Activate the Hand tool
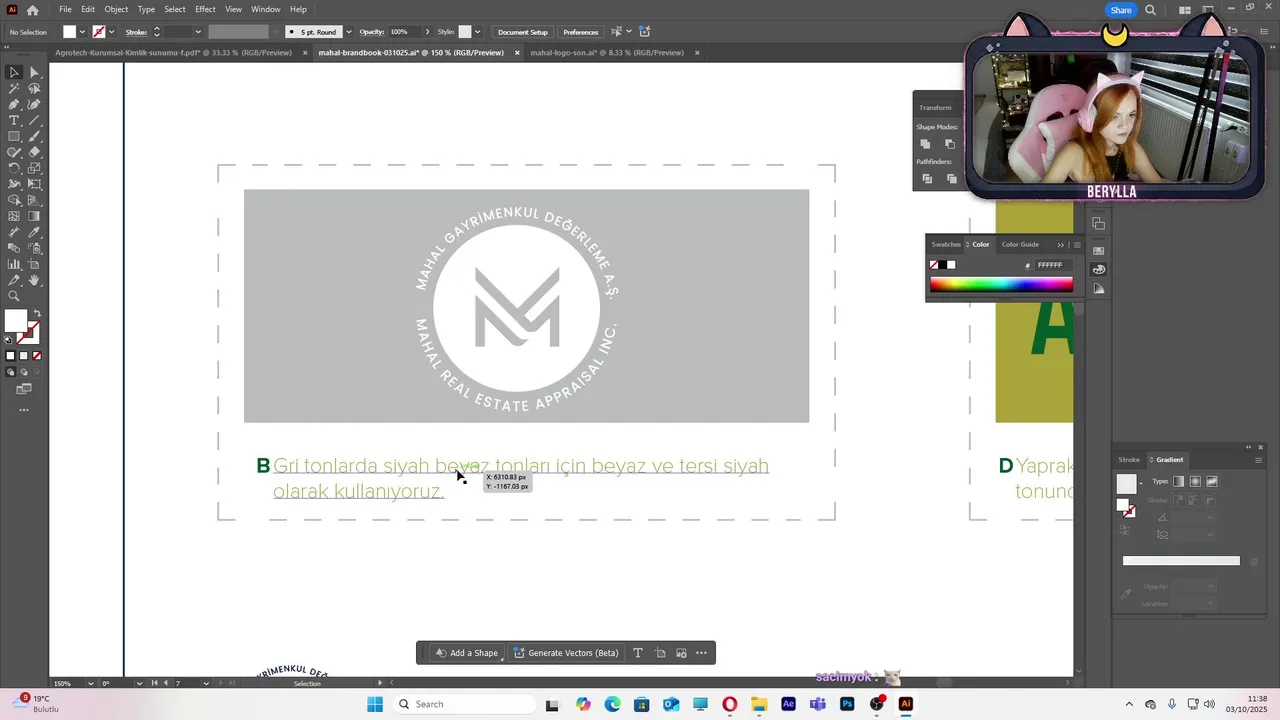 coord(34,280)
